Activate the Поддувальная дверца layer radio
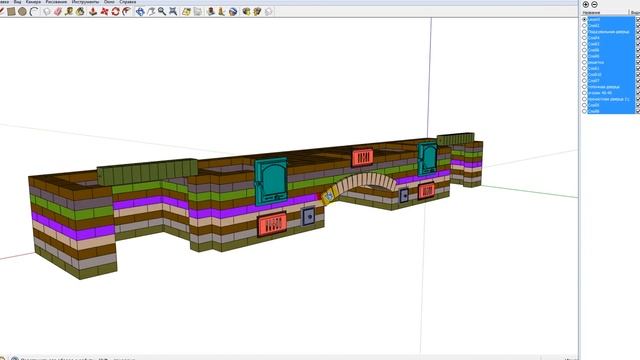Image resolution: width=640 pixels, height=360 pixels. click(x=584, y=31)
